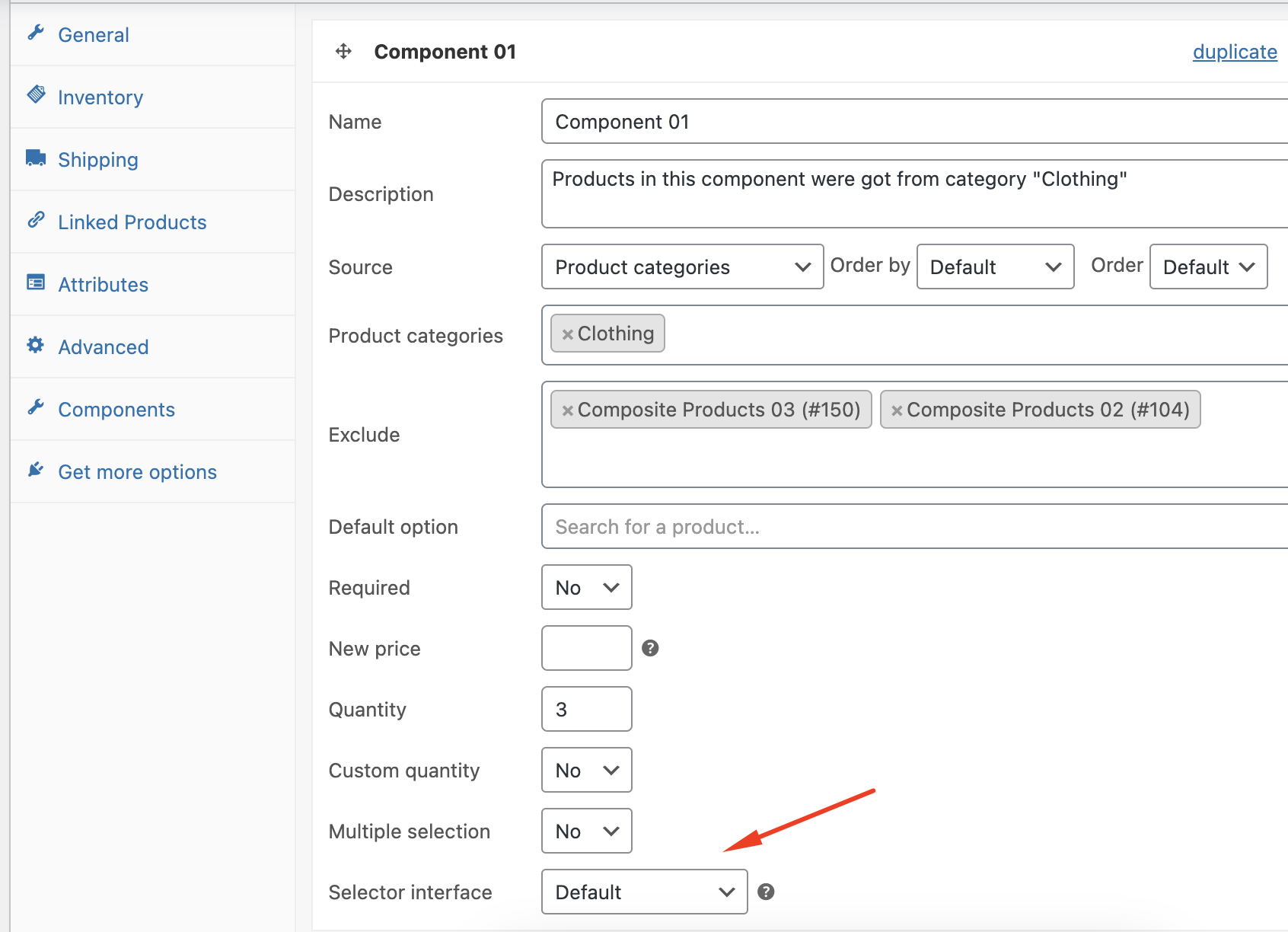The height and width of the screenshot is (932, 1288).
Task: Open Get more options
Action: click(137, 472)
